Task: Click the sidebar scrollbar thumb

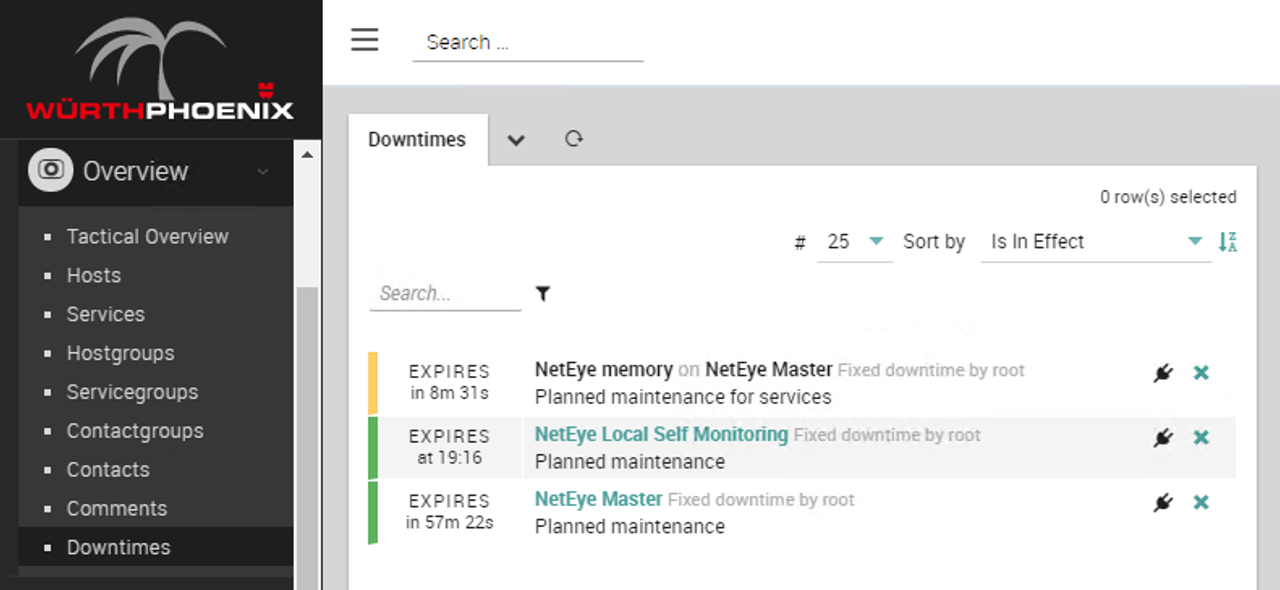Action: pos(307,437)
